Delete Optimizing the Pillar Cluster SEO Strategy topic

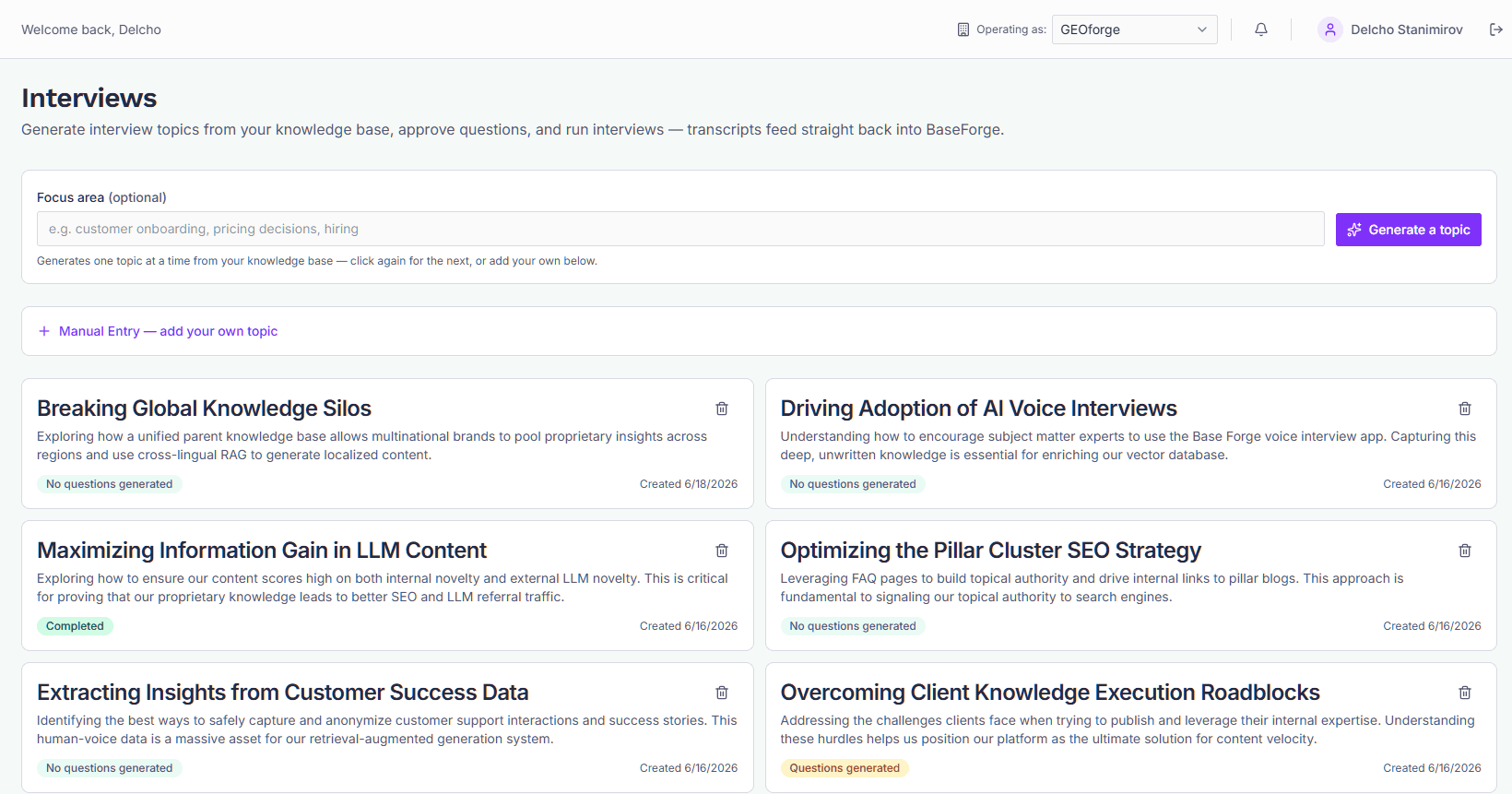pos(1465,551)
